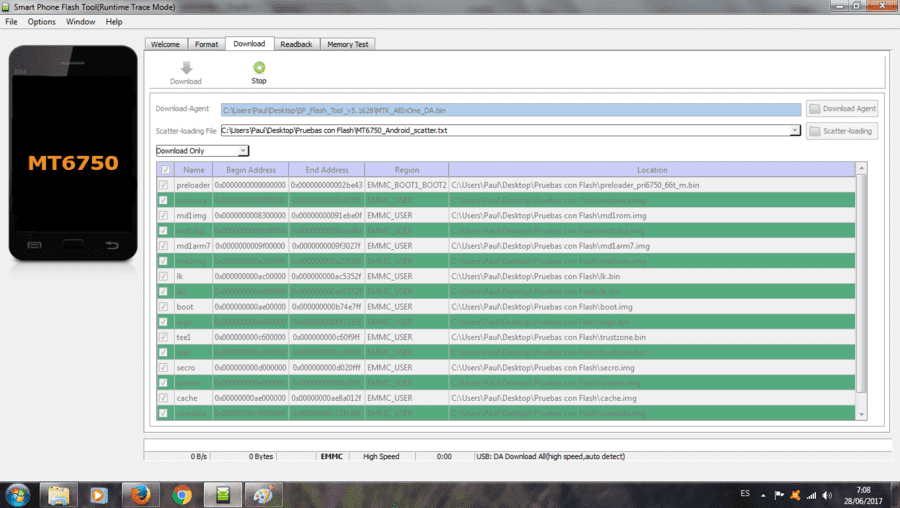Click the Download Agent button label
This screenshot has height=508, width=900.
849,108
